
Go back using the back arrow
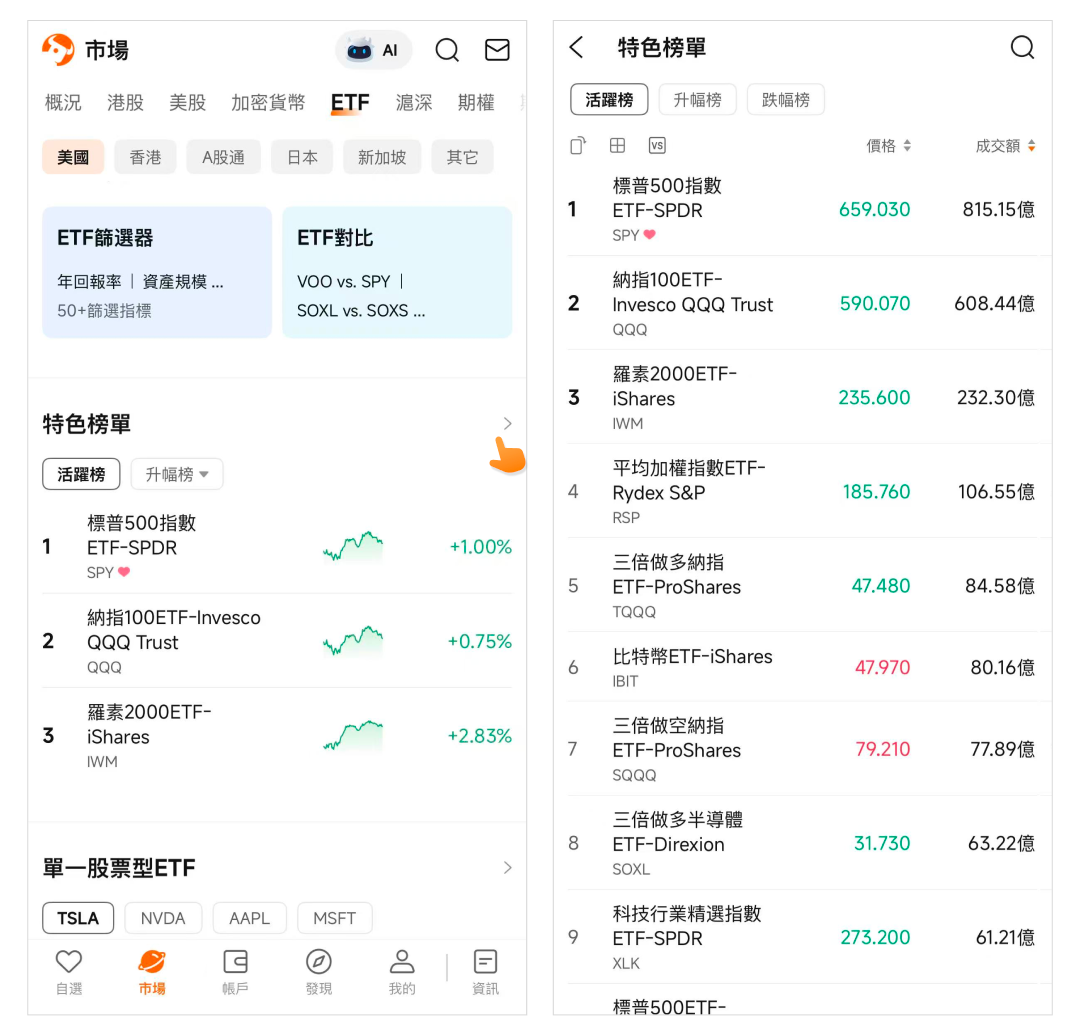(576, 48)
